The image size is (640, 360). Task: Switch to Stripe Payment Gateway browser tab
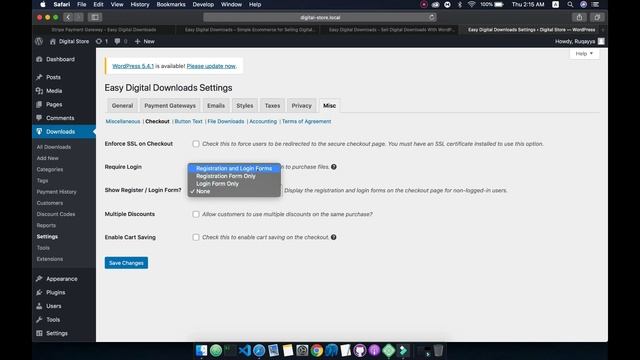pyautogui.click(x=104, y=30)
